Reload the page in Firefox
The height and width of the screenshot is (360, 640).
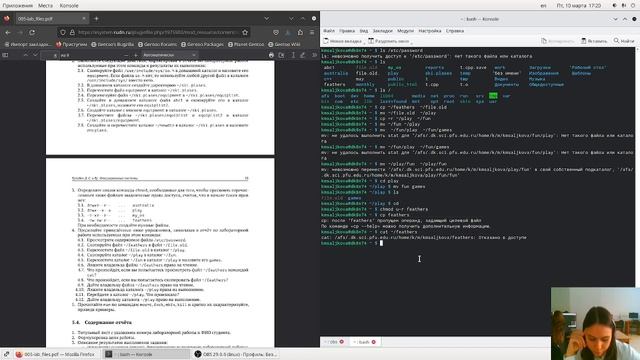(32, 32)
